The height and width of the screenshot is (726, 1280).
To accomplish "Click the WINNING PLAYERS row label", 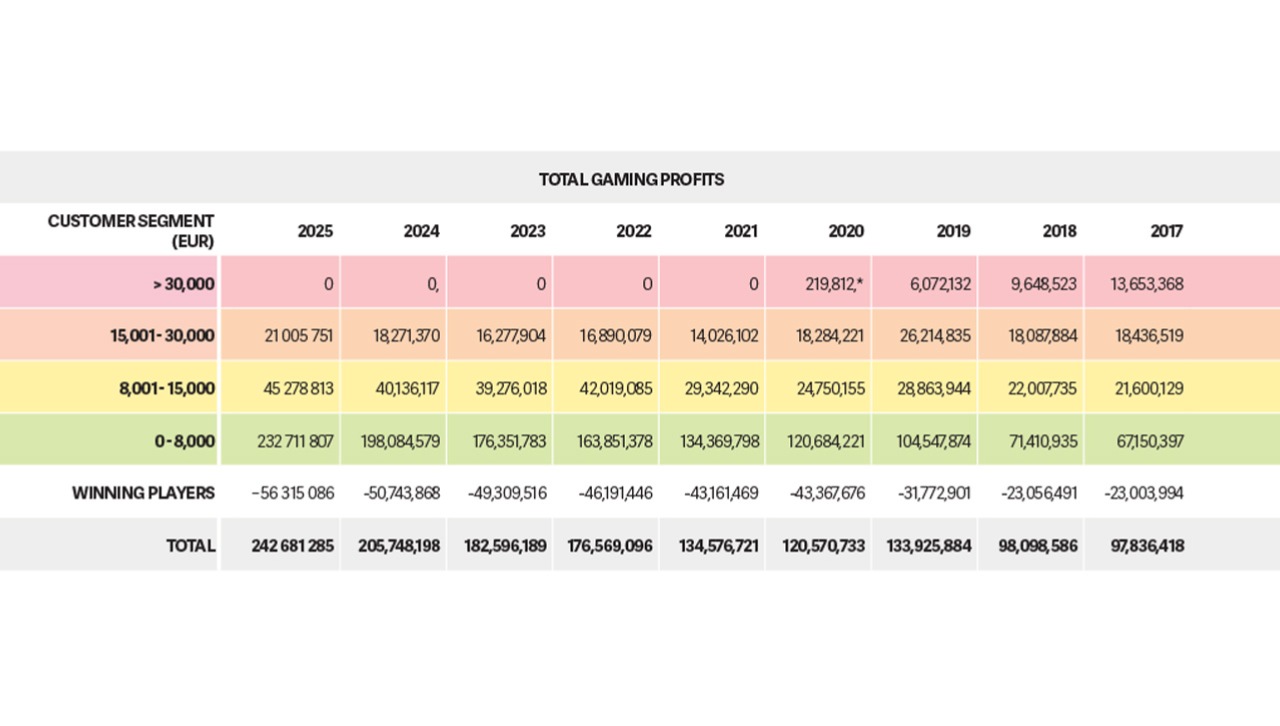I will 143,493.
